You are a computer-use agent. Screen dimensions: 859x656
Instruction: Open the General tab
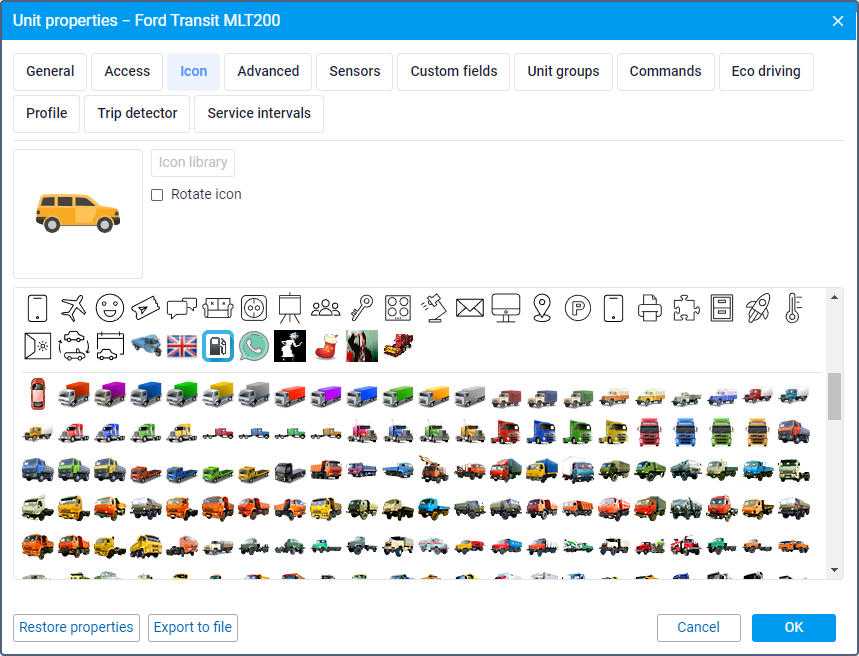pos(50,72)
